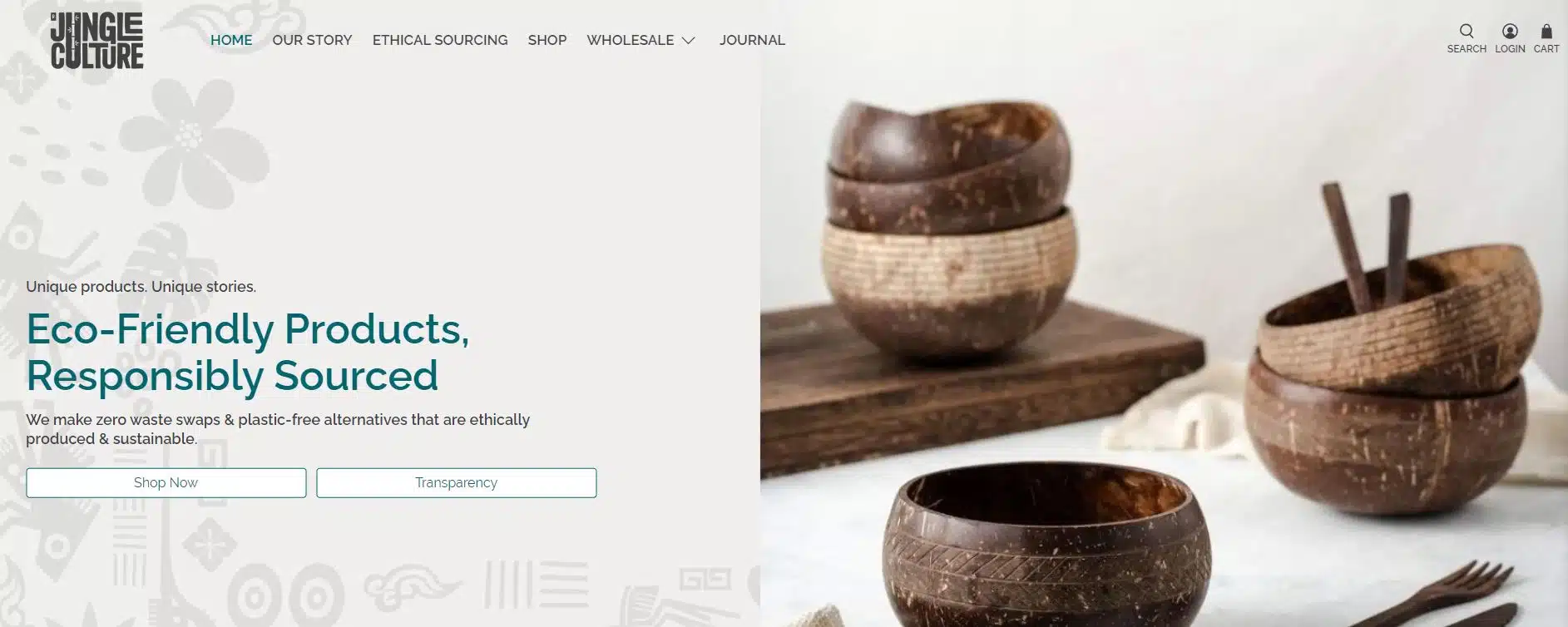The width and height of the screenshot is (1568, 627).
Task: Go to the Home menu item
Action: point(231,40)
